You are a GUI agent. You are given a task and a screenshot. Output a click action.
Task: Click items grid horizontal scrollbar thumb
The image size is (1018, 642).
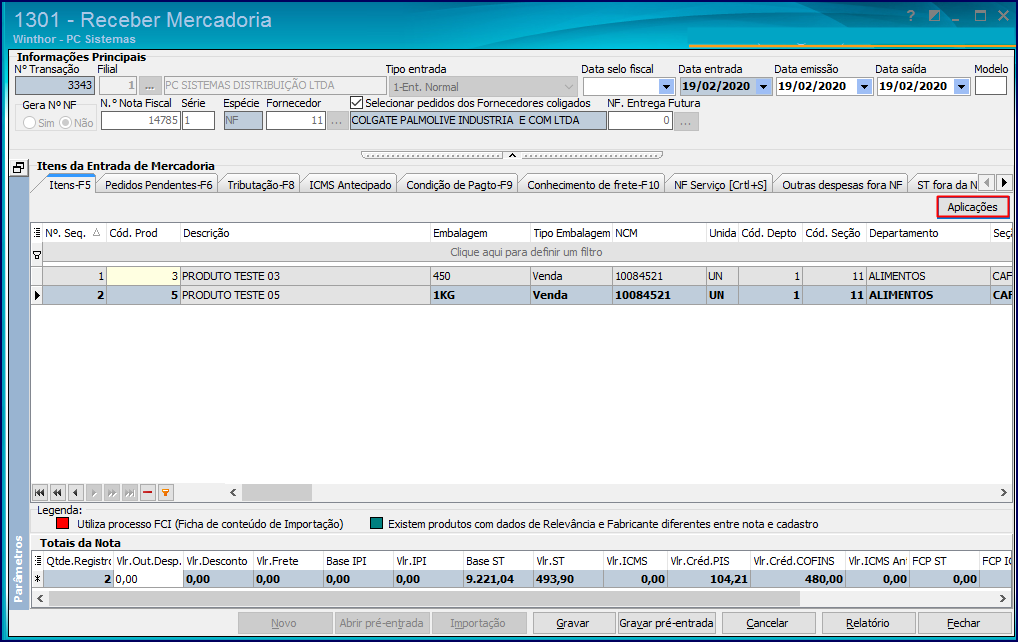[277, 493]
